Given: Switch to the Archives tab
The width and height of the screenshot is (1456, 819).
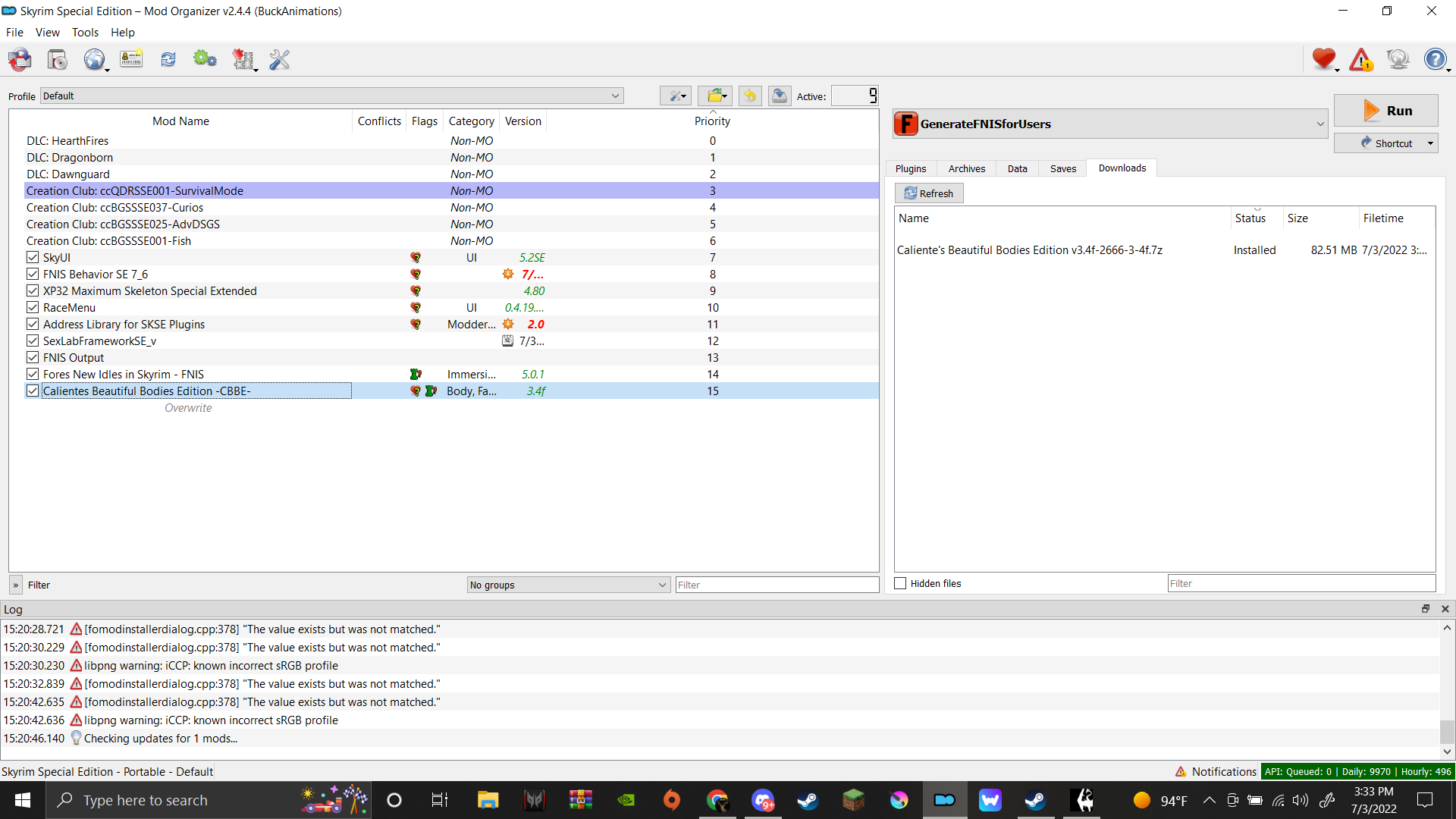Looking at the screenshot, I should (966, 168).
